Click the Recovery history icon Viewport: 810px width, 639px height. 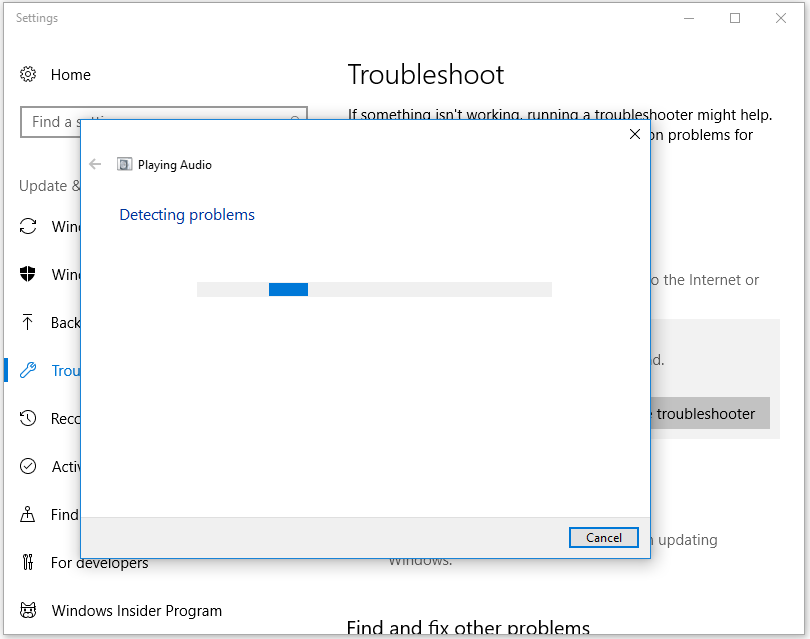tap(28, 418)
